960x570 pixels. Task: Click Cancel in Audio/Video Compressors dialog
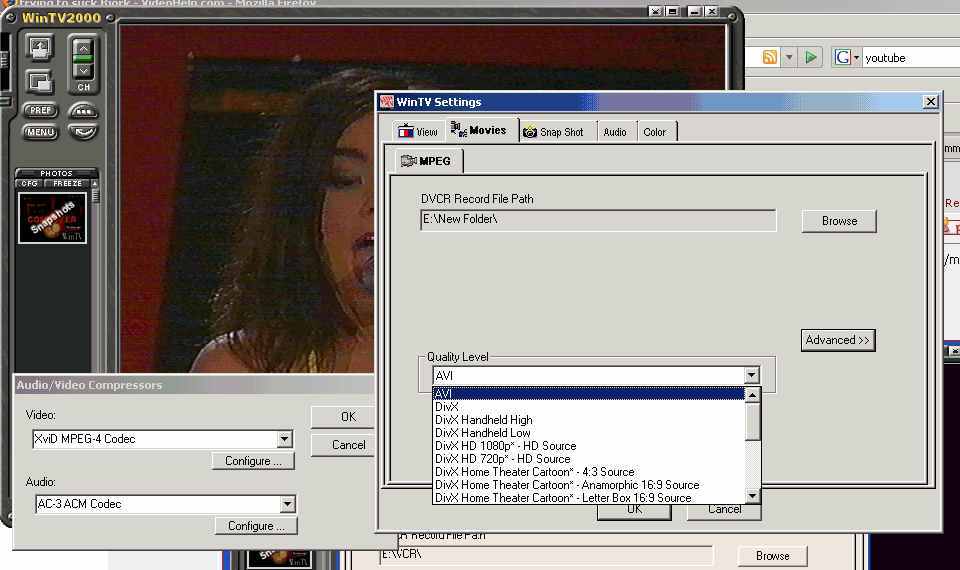tap(343, 445)
